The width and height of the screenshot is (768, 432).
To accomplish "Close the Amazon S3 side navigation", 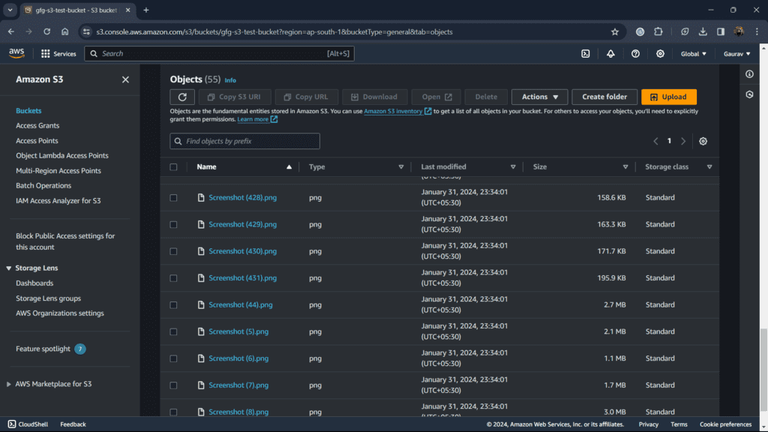I will (125, 79).
